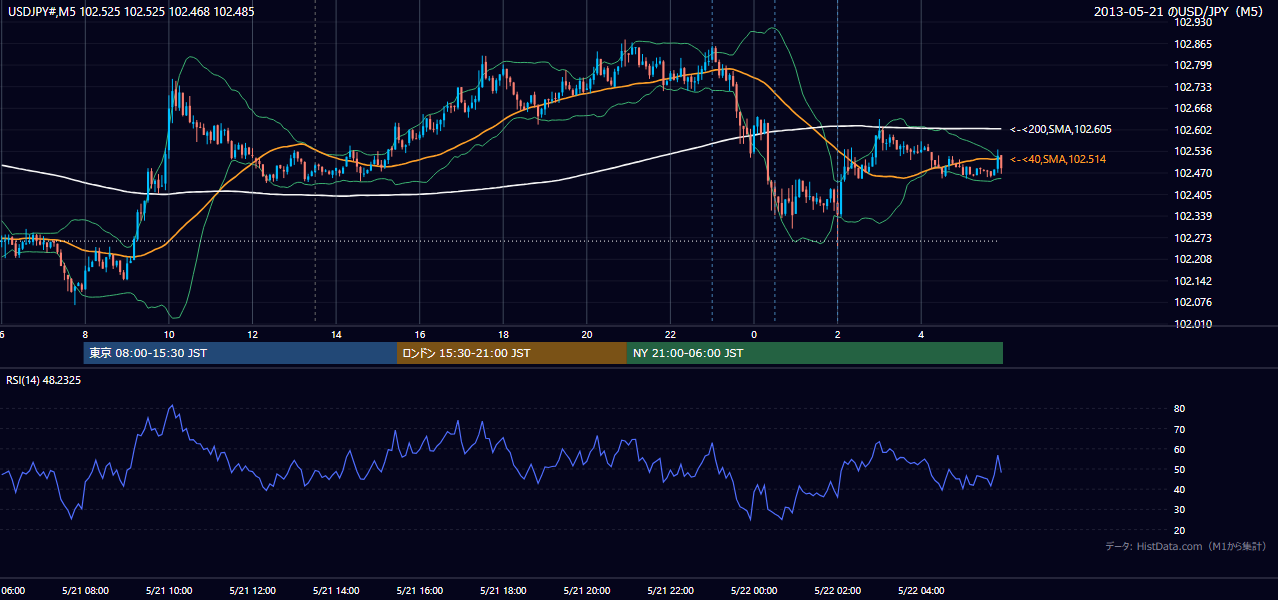Click hour tick 2 under price chart
Screen dimensions: 1278x600
pos(838,334)
